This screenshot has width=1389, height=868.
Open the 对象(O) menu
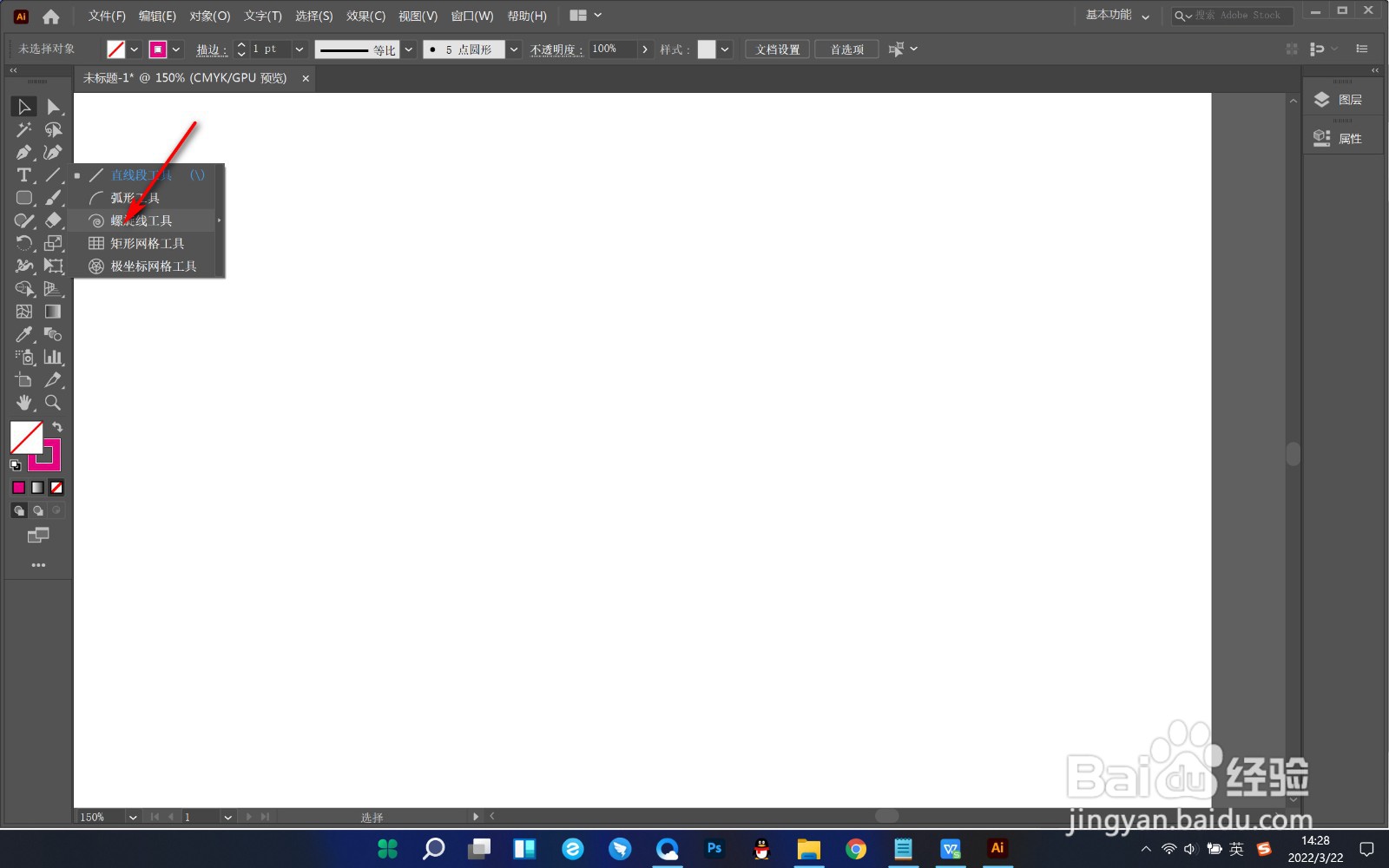pyautogui.click(x=210, y=16)
